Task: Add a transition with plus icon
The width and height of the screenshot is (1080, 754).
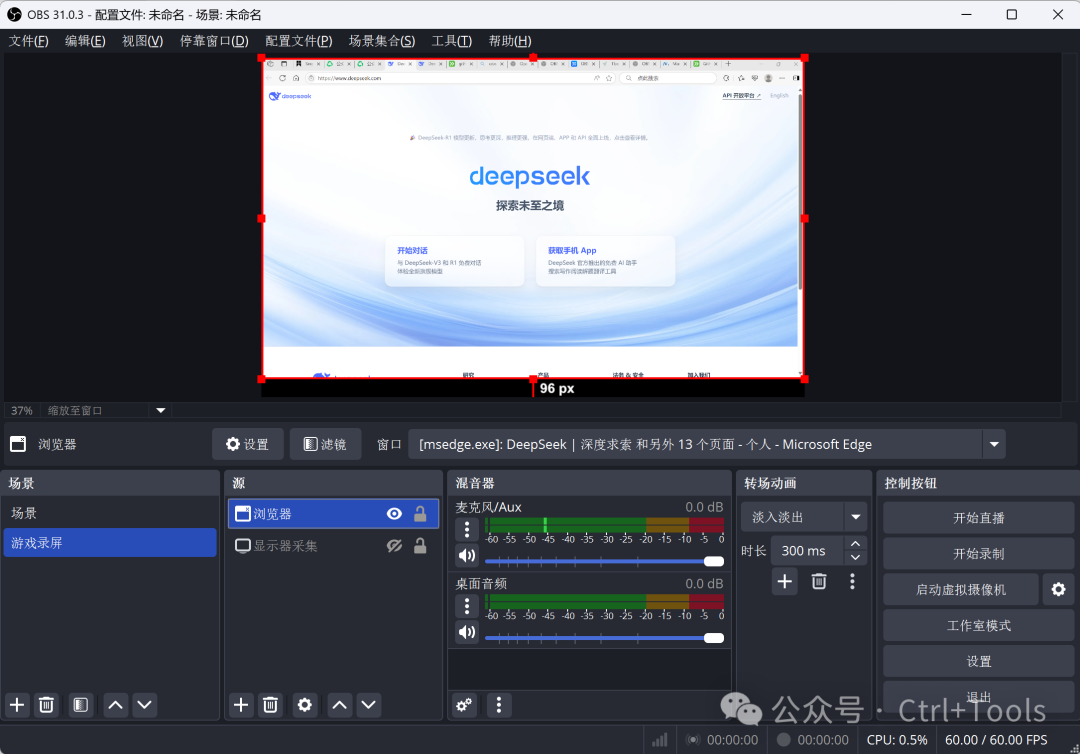Action: click(x=785, y=581)
